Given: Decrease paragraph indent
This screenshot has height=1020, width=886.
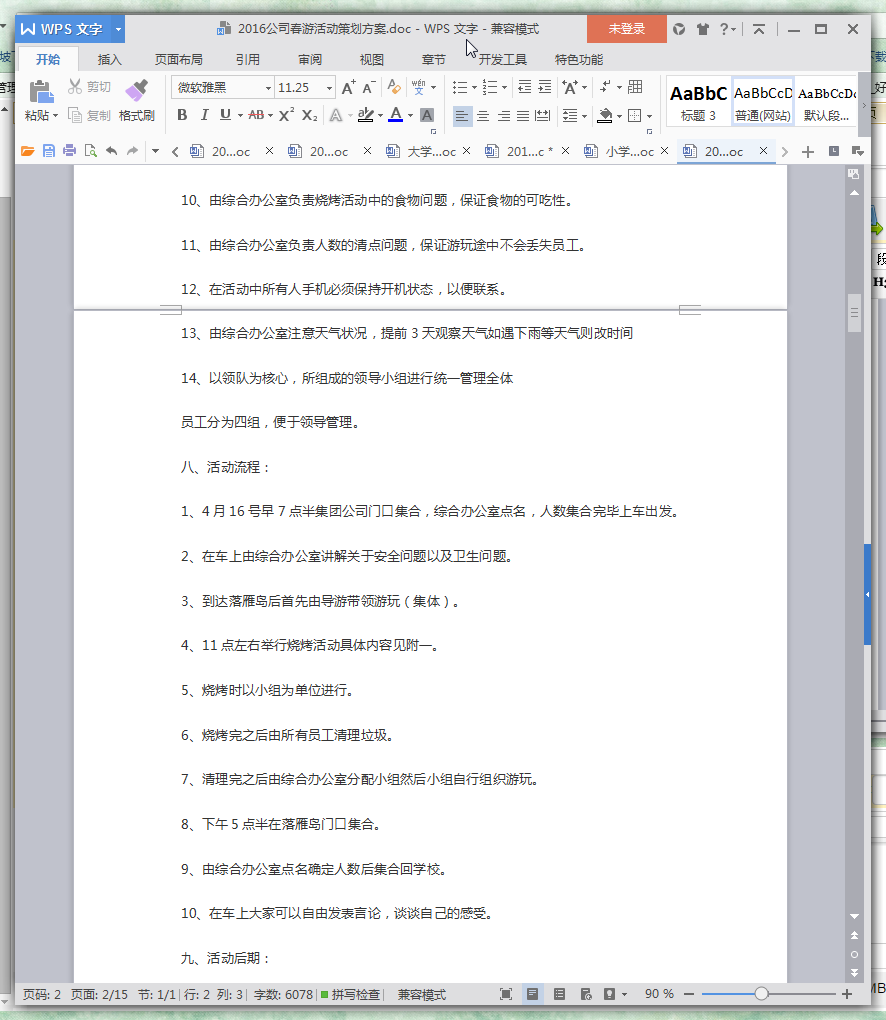Looking at the screenshot, I should click(524, 87).
